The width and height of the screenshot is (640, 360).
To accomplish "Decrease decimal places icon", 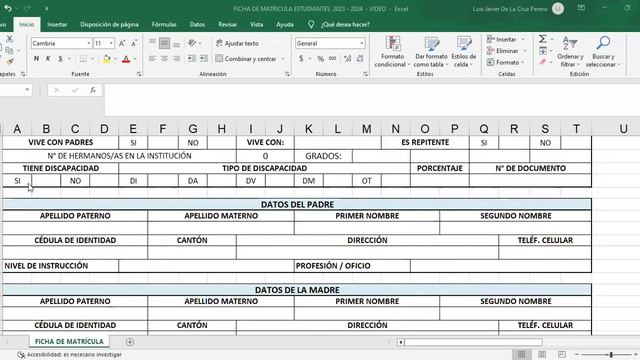I will 360,59.
